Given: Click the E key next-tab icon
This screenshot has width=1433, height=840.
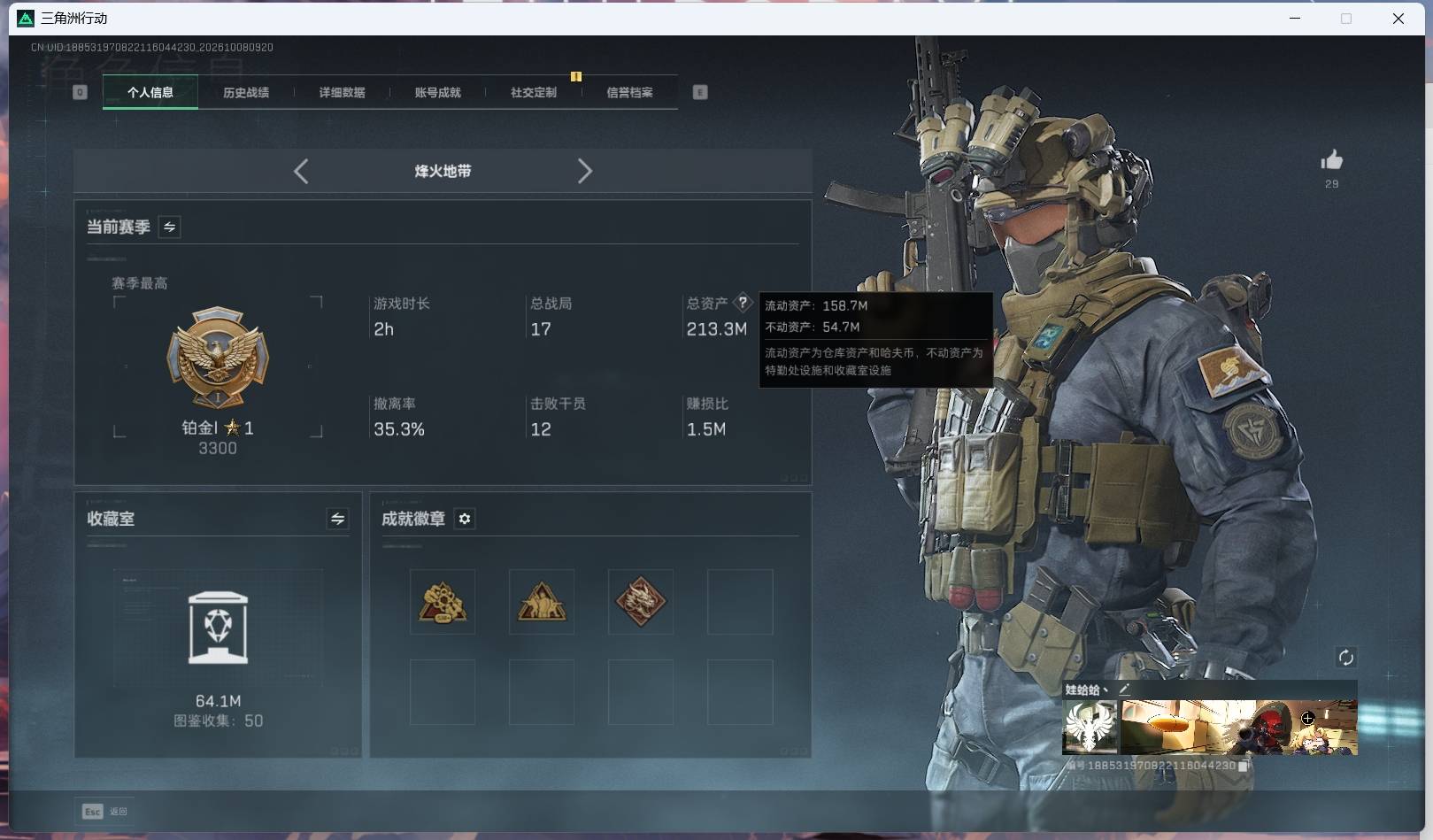Looking at the screenshot, I should pyautogui.click(x=700, y=92).
